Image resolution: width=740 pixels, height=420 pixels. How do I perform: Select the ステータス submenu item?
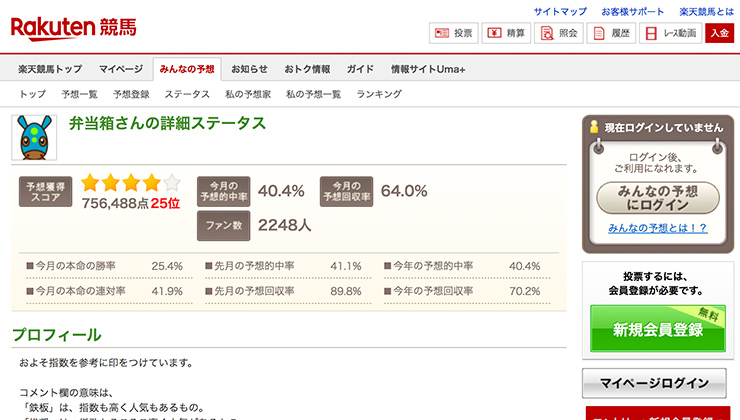[187, 94]
